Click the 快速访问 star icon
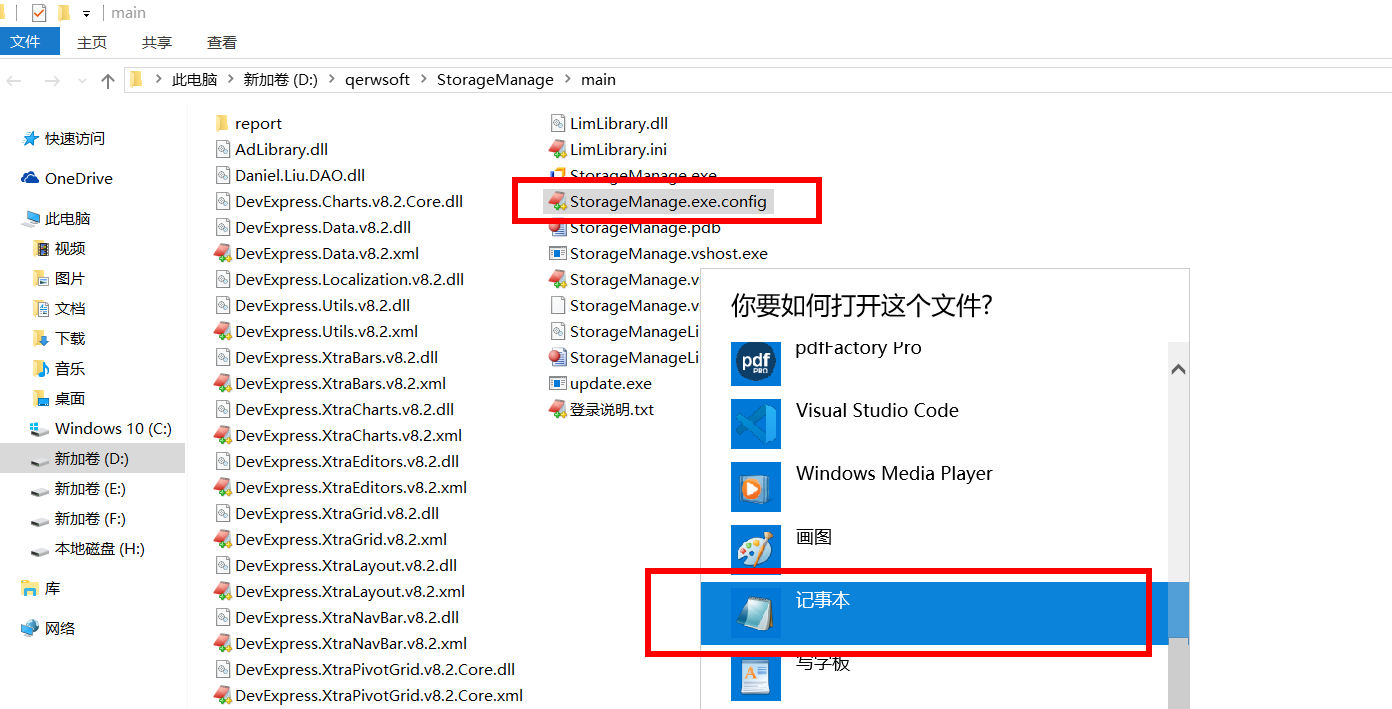The height and width of the screenshot is (709, 1392). click(x=31, y=139)
